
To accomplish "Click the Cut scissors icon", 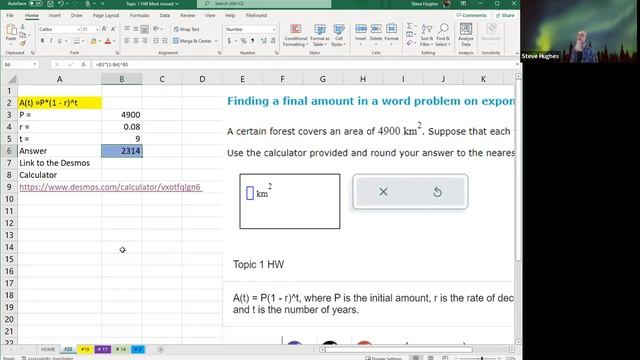I will [23, 27].
